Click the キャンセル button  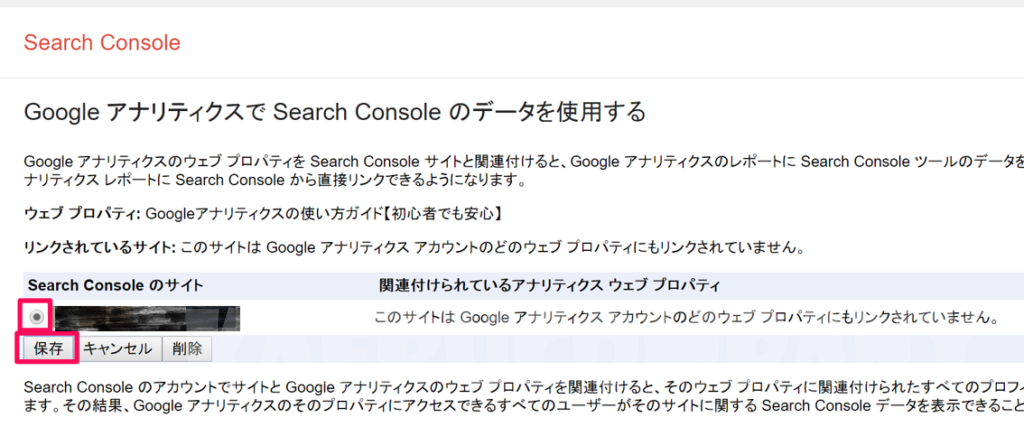click(x=118, y=349)
